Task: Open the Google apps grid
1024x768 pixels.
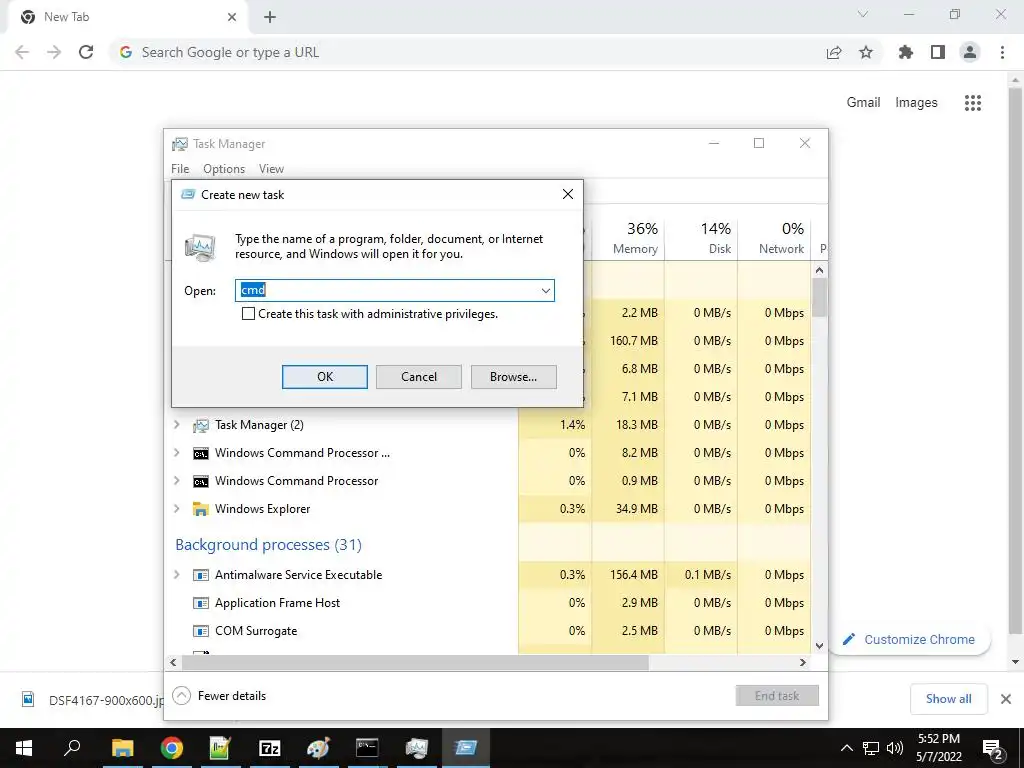Action: [x=972, y=103]
